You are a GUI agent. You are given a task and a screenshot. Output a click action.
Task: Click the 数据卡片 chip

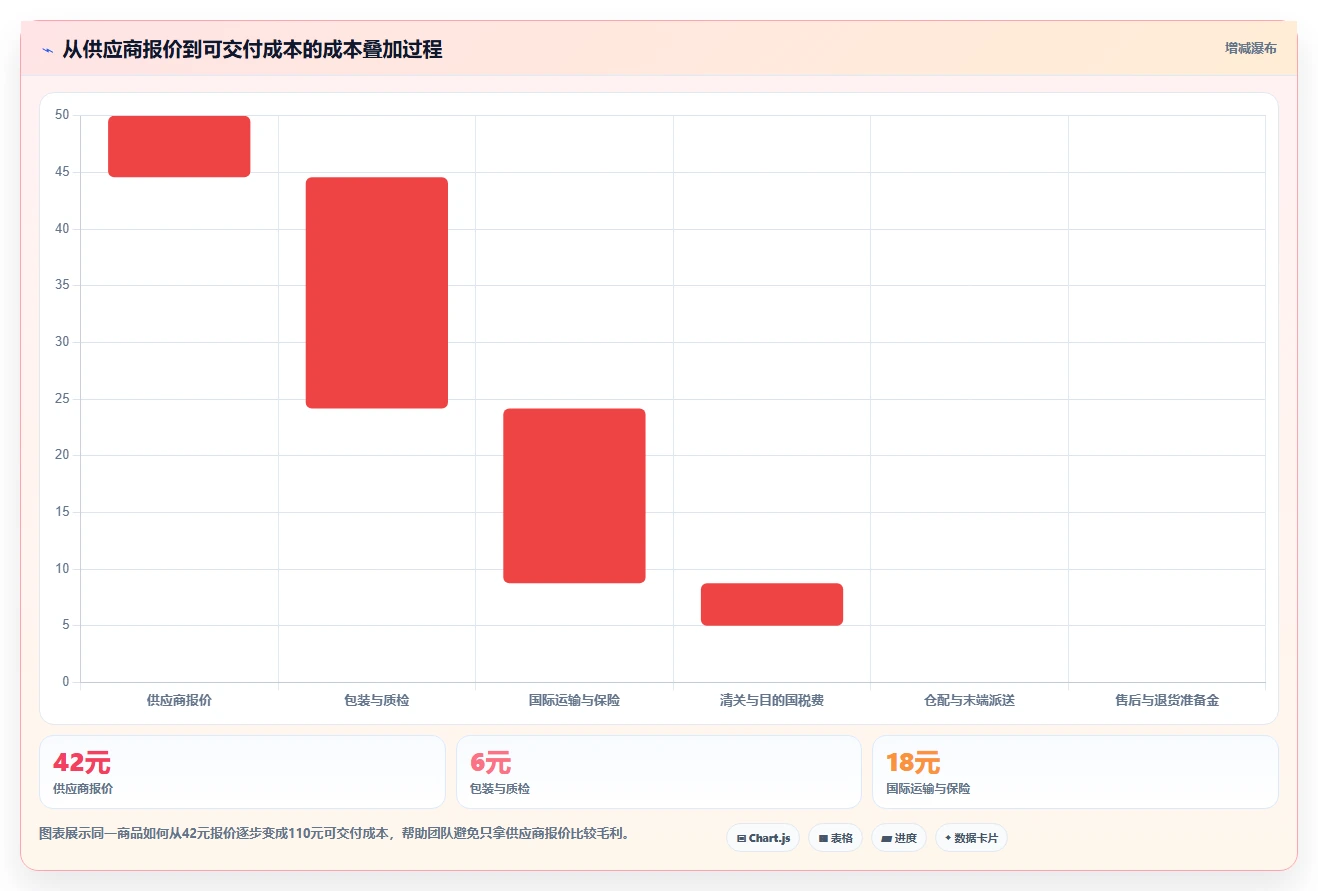click(x=971, y=838)
